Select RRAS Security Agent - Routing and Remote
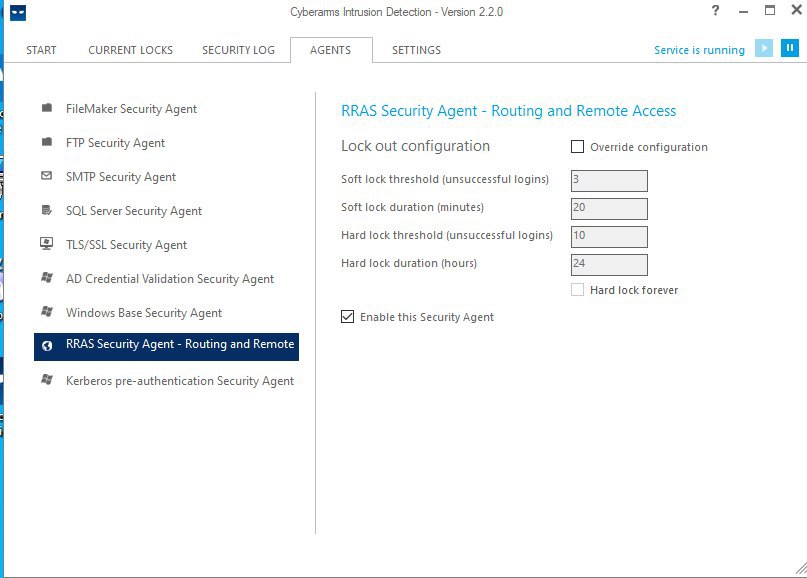 click(x=166, y=346)
